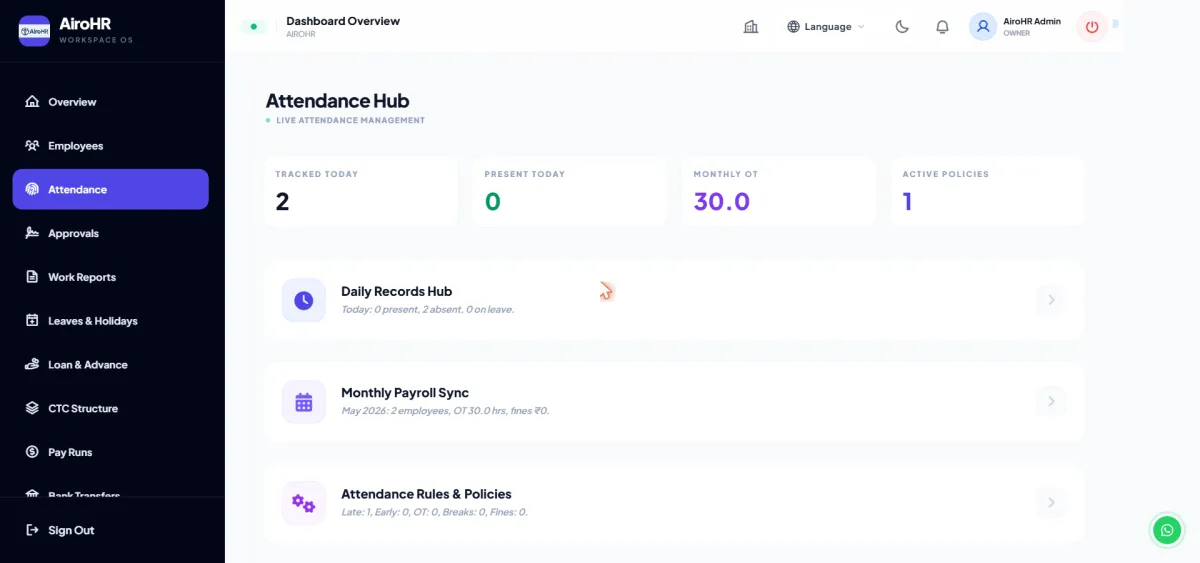
Task: Click the Employees people icon
Action: pyautogui.click(x=32, y=146)
